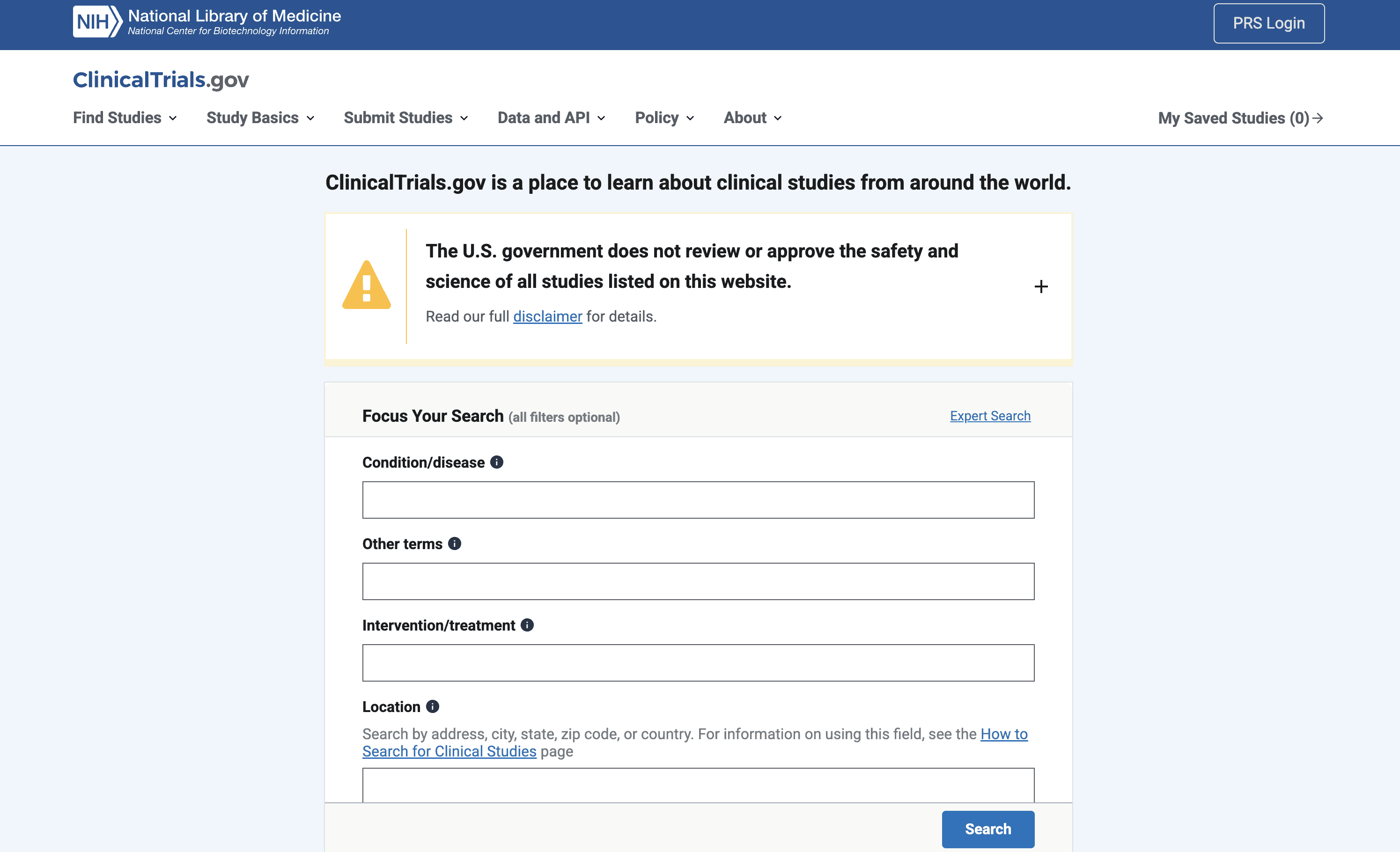Viewport: 1400px width, 852px height.
Task: Open the About navigation menu
Action: [x=752, y=118]
